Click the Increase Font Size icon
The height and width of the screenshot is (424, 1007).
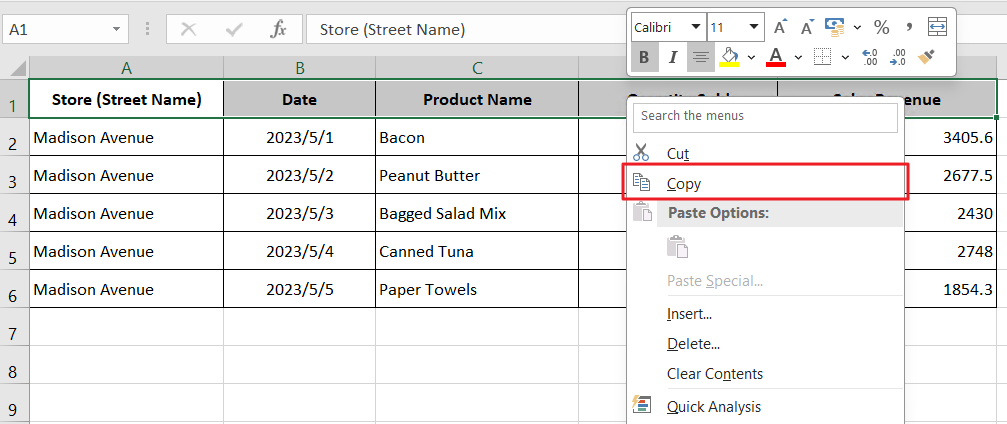click(781, 27)
